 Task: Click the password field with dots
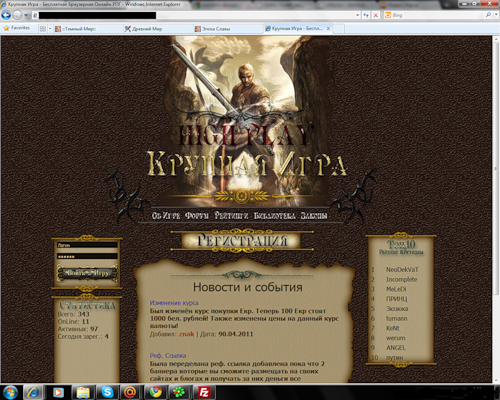(x=87, y=256)
